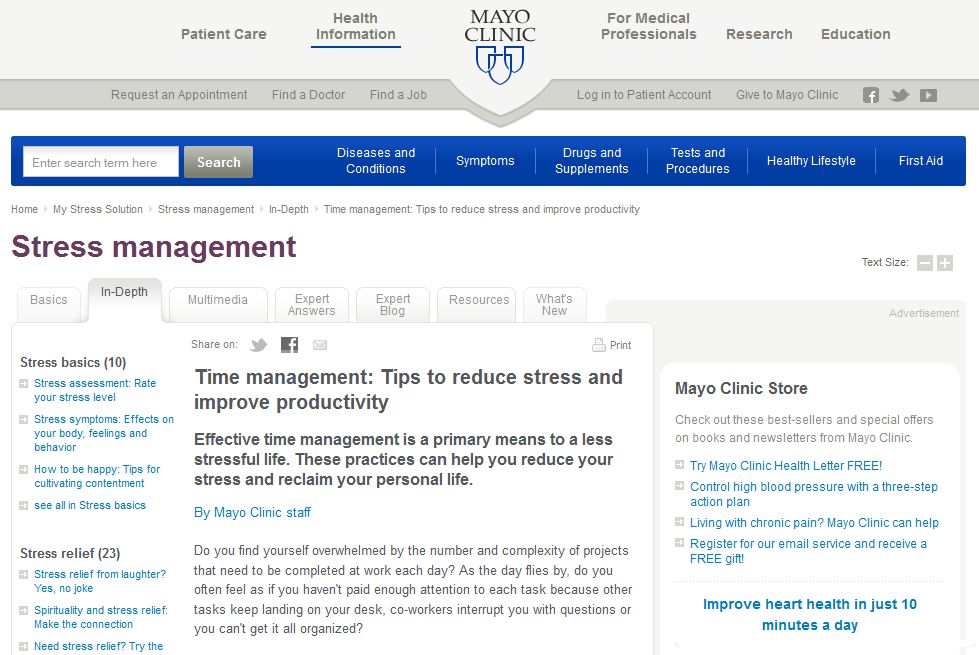Open Try Mayo Clinic Health Letter FREE link

tap(786, 466)
